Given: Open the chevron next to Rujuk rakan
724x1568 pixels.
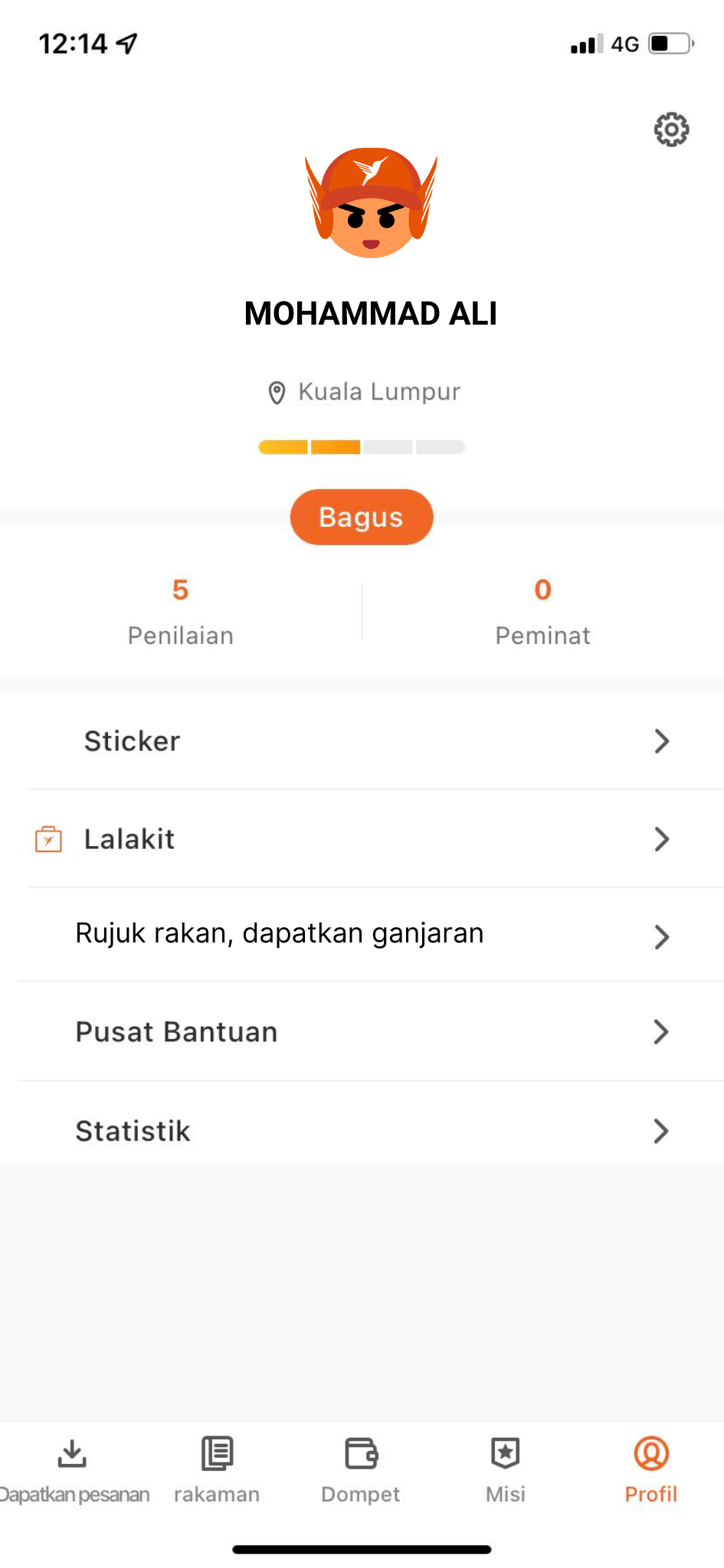Looking at the screenshot, I should [x=662, y=936].
